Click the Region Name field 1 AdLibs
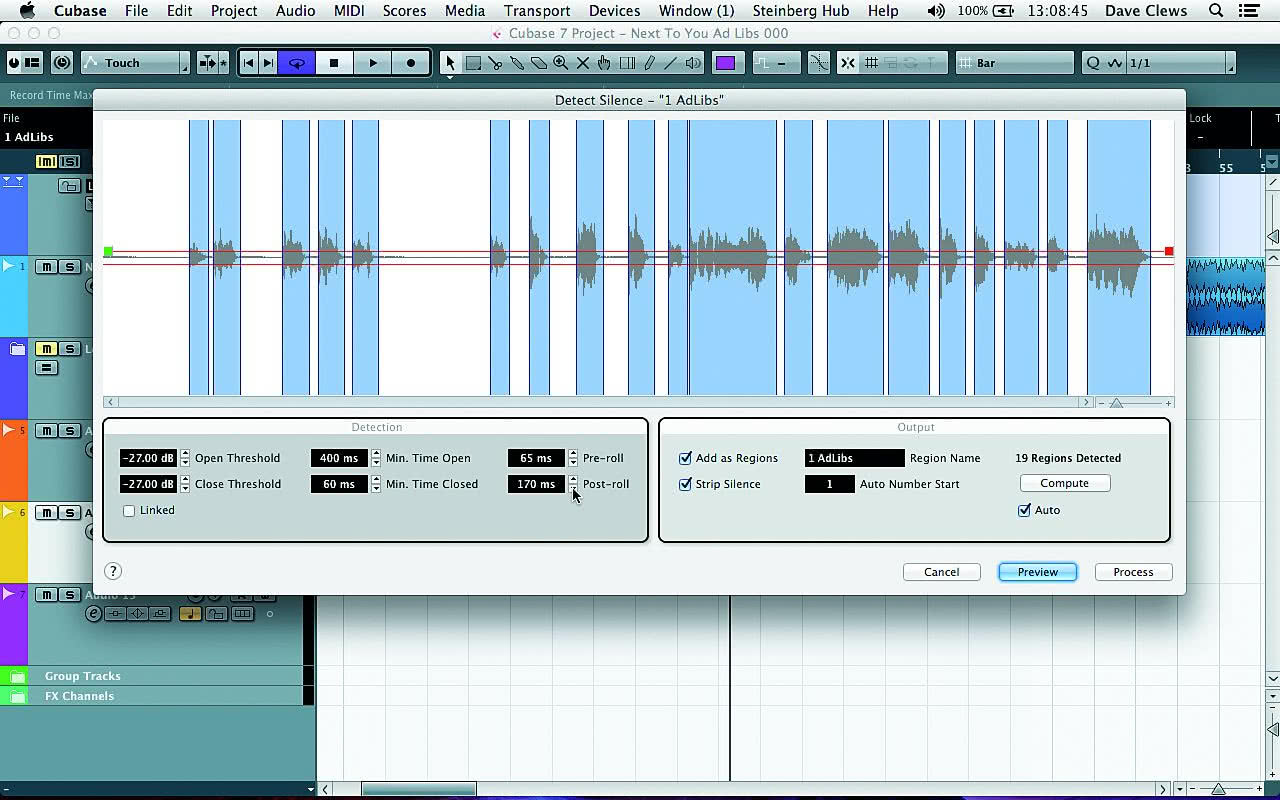1280x800 pixels. (x=855, y=458)
